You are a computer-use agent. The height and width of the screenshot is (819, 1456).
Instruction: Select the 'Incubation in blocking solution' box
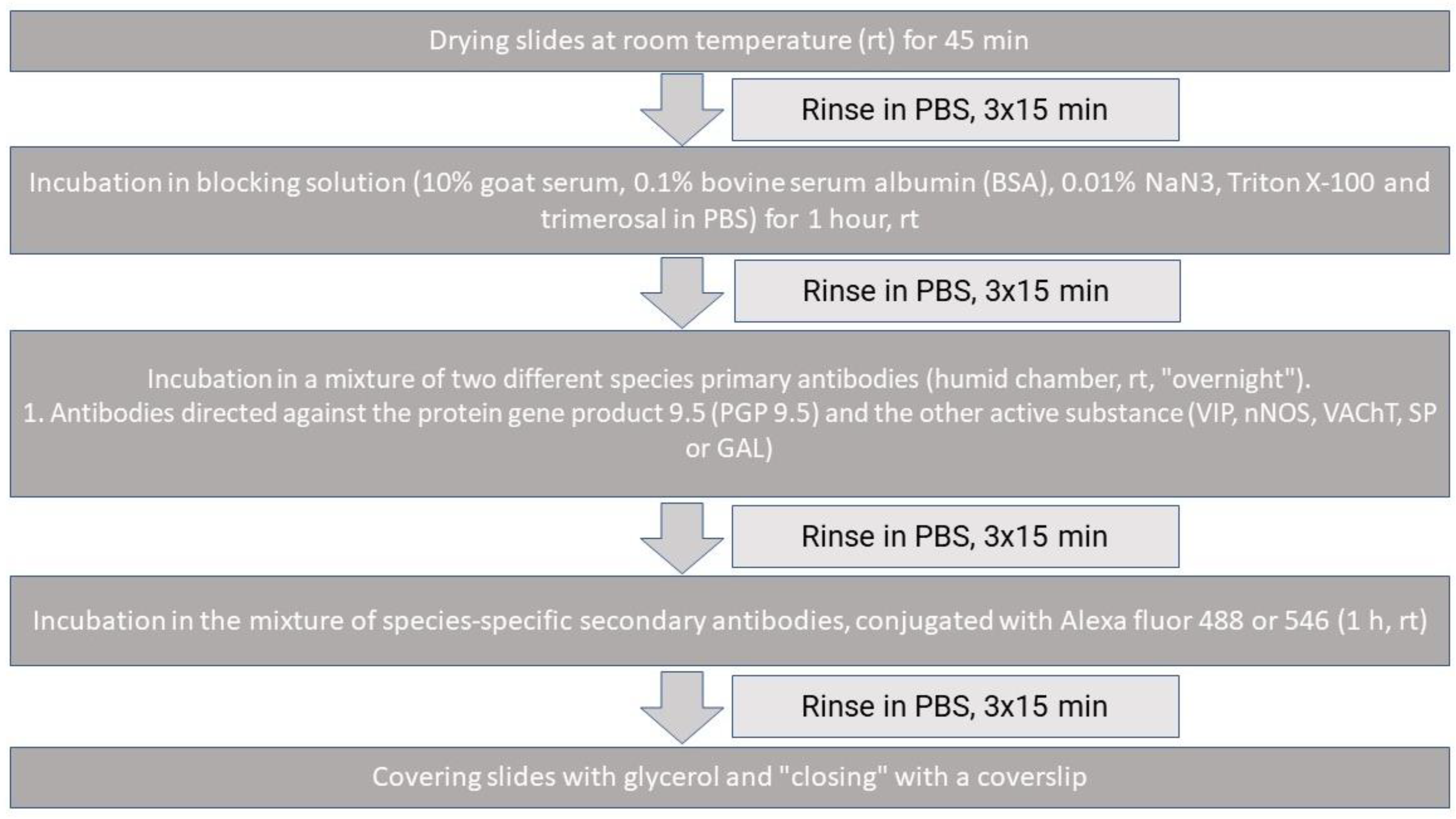tap(729, 201)
